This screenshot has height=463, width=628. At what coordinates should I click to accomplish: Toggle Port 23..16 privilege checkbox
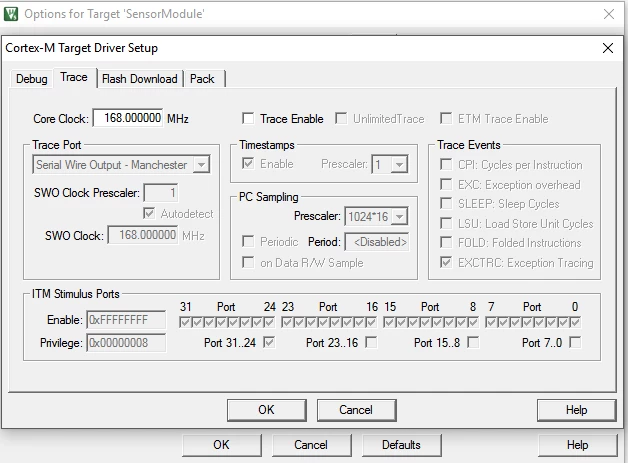coord(371,342)
